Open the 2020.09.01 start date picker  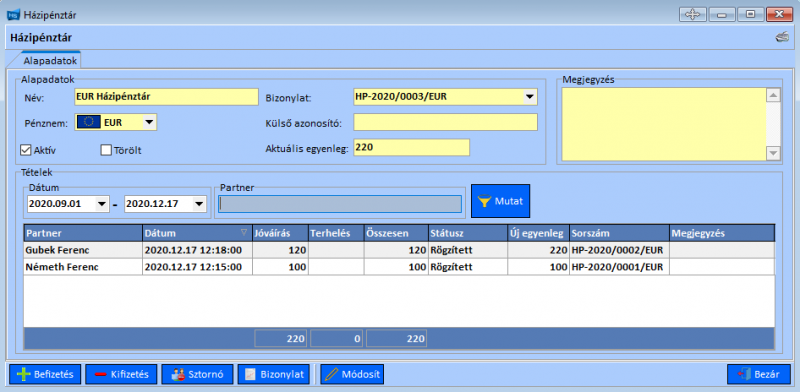coord(102,204)
